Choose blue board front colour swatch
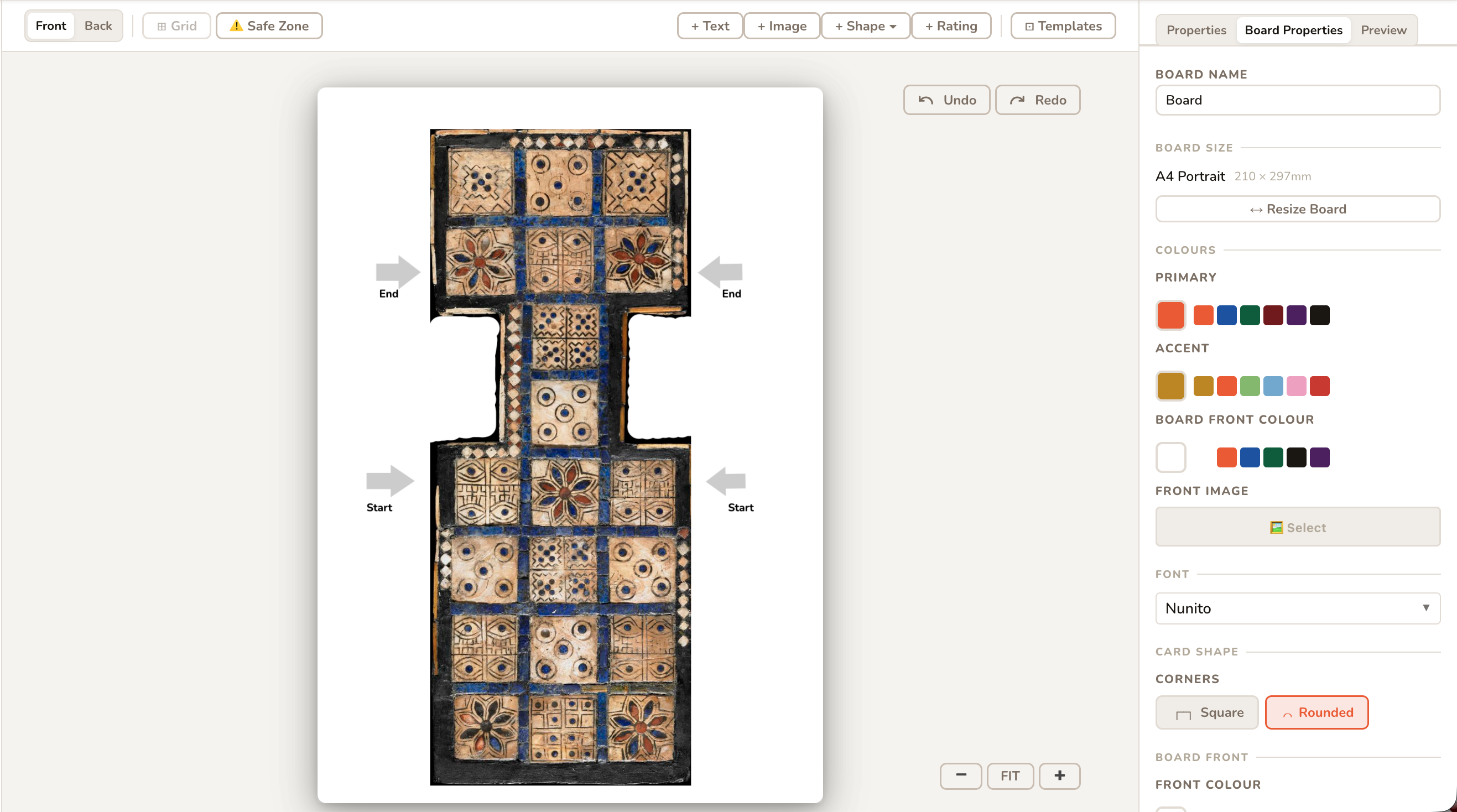Viewport: 1457px width, 812px height. pyautogui.click(x=1250, y=457)
